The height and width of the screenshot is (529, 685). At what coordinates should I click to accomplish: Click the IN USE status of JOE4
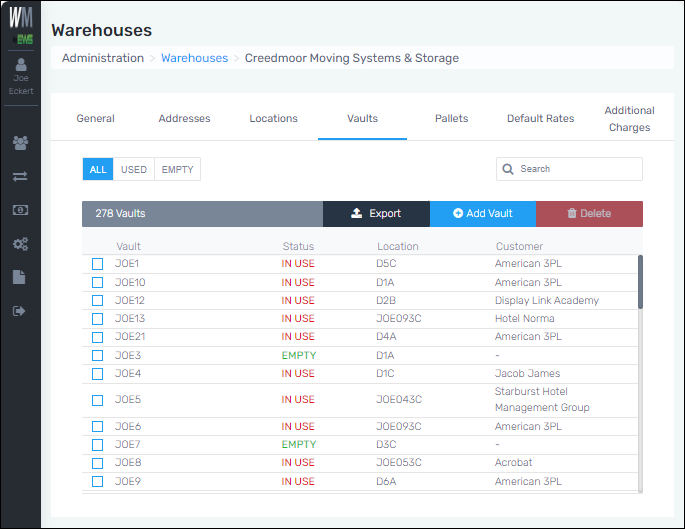click(298, 373)
